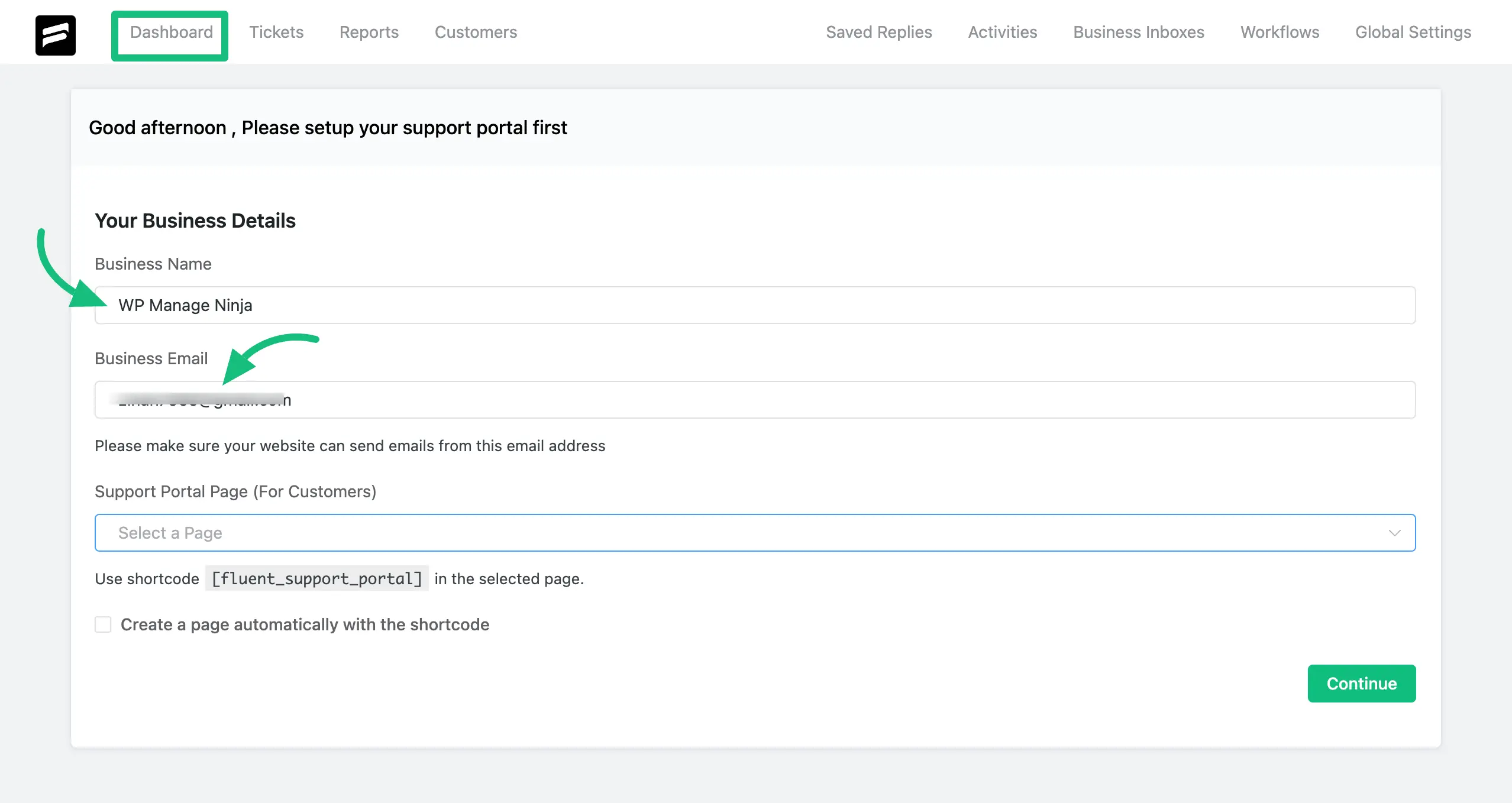Image resolution: width=1512 pixels, height=803 pixels.
Task: Check the business email confirmation checkbox
Action: [x=103, y=625]
